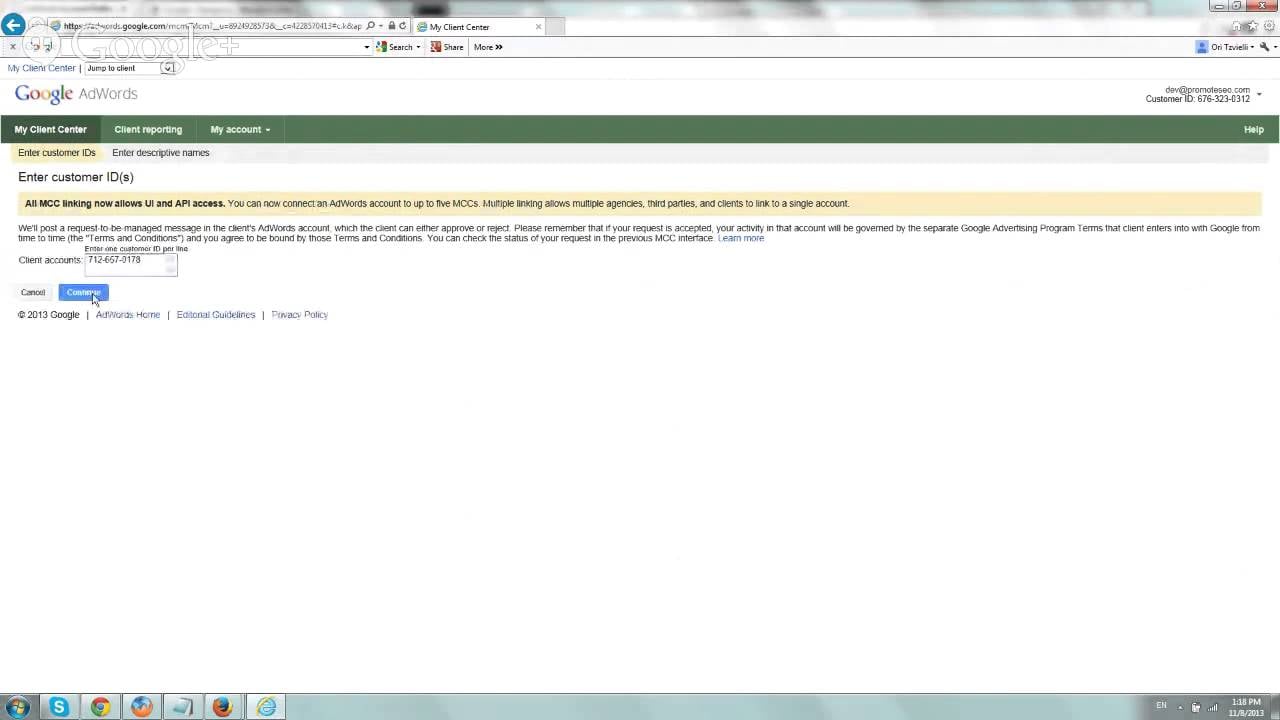Click the back navigation arrow

coord(12,25)
